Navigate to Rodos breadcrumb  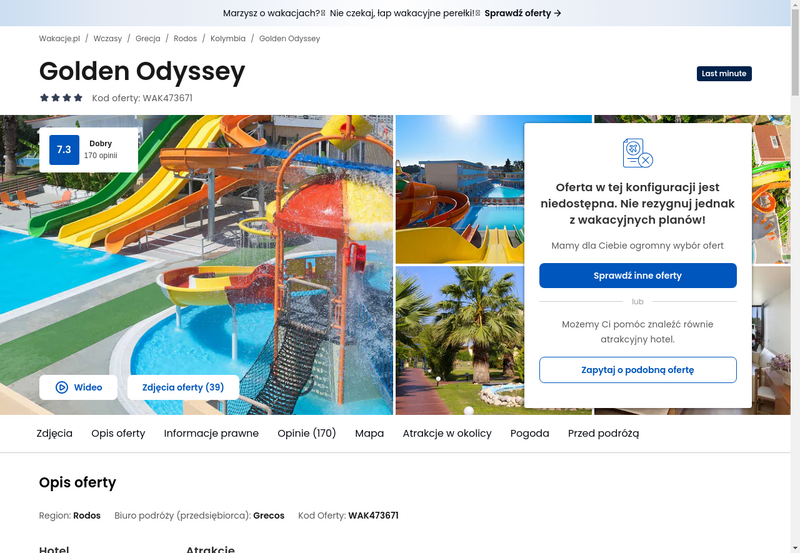pos(185,38)
